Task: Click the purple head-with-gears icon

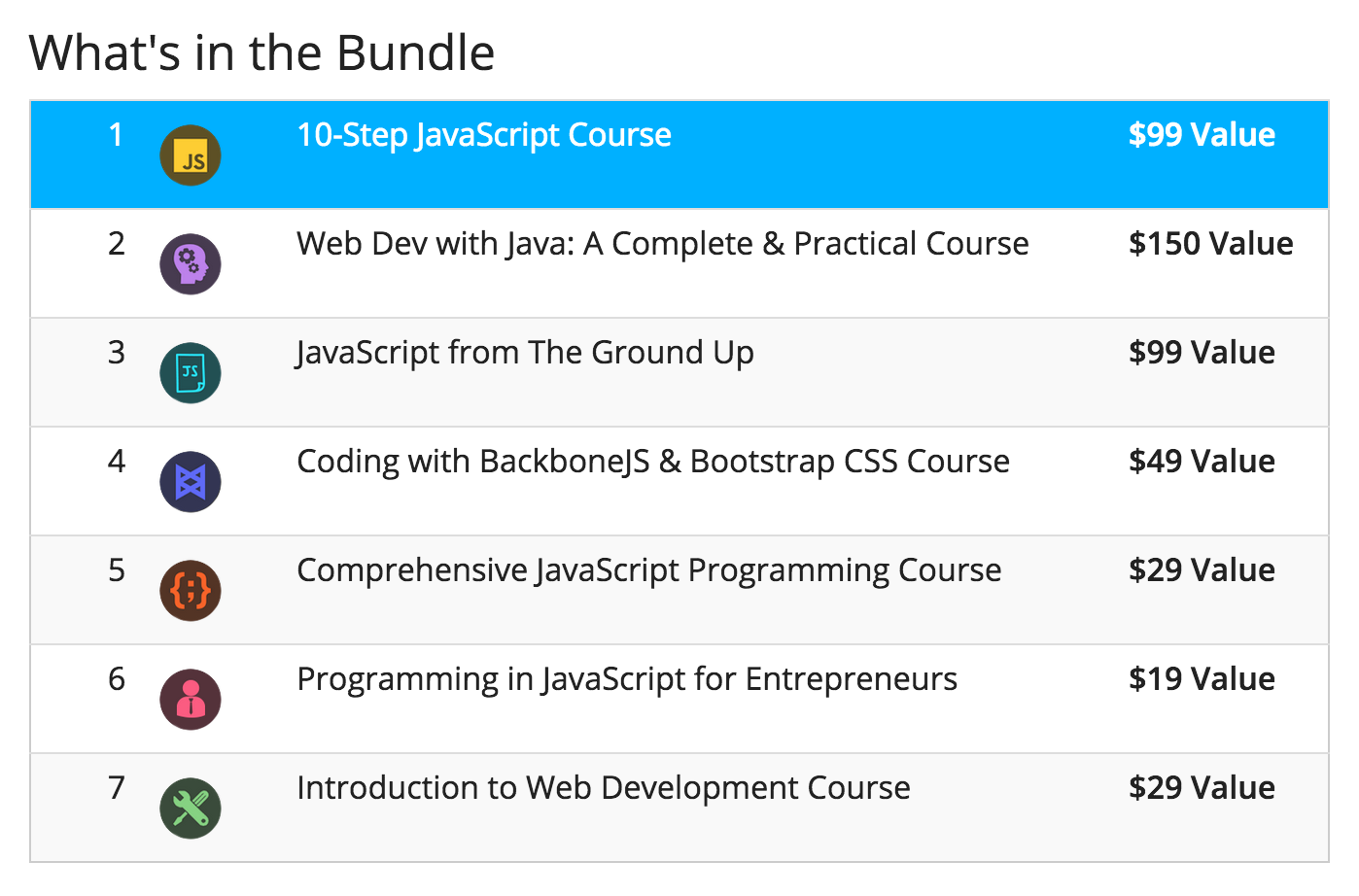Action: click(x=191, y=264)
